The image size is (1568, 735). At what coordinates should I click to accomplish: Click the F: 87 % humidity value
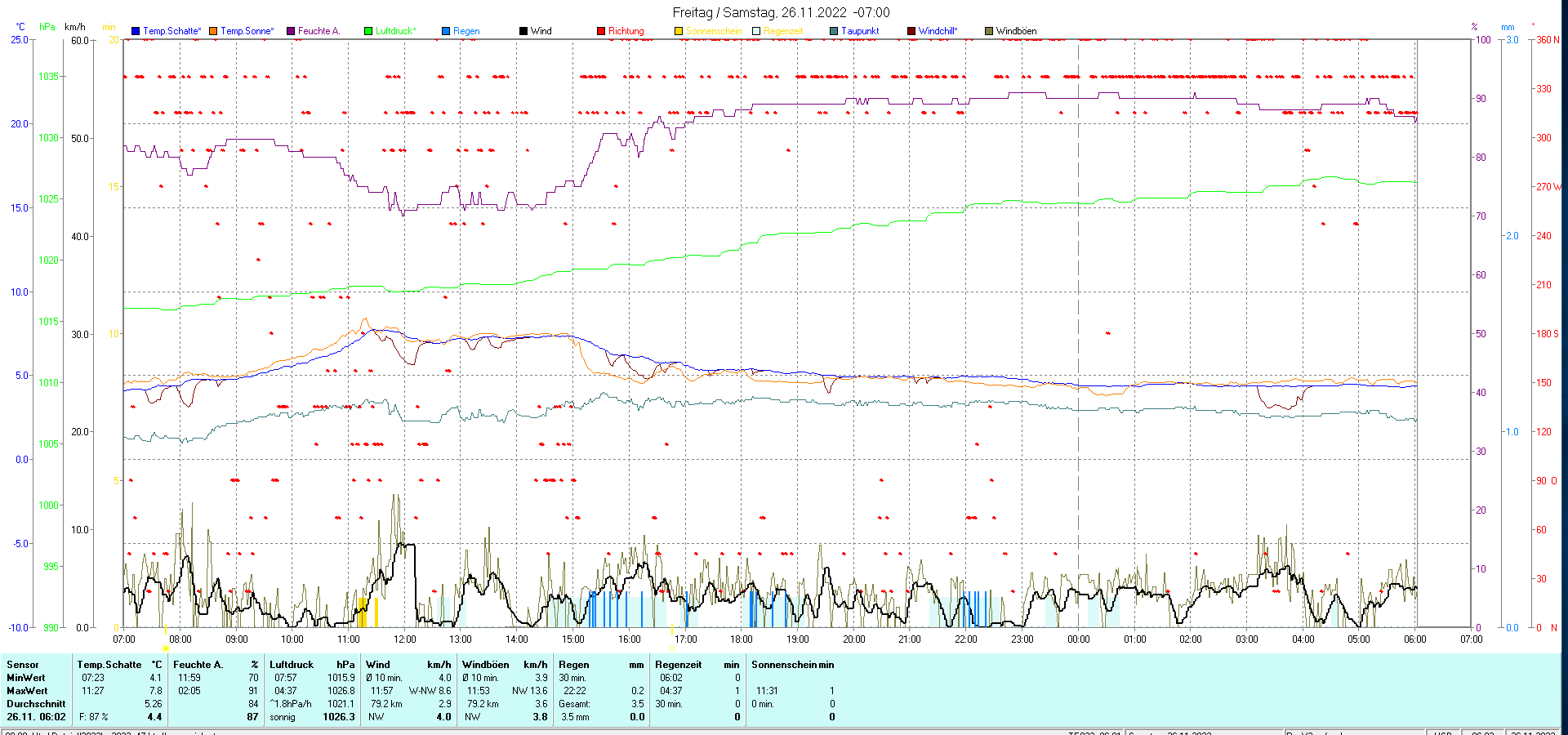click(x=94, y=717)
